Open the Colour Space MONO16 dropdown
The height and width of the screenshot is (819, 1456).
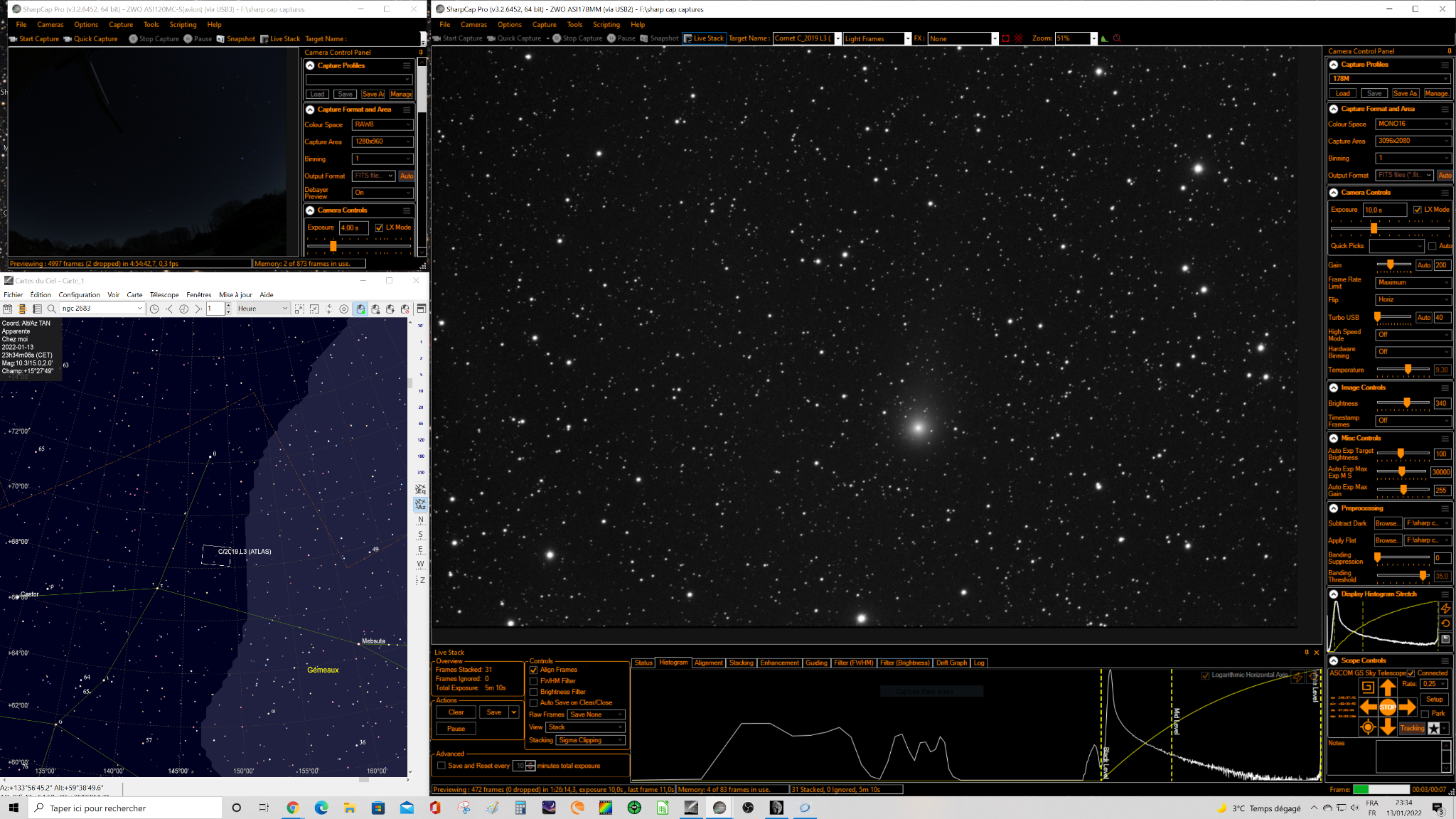click(1413, 124)
